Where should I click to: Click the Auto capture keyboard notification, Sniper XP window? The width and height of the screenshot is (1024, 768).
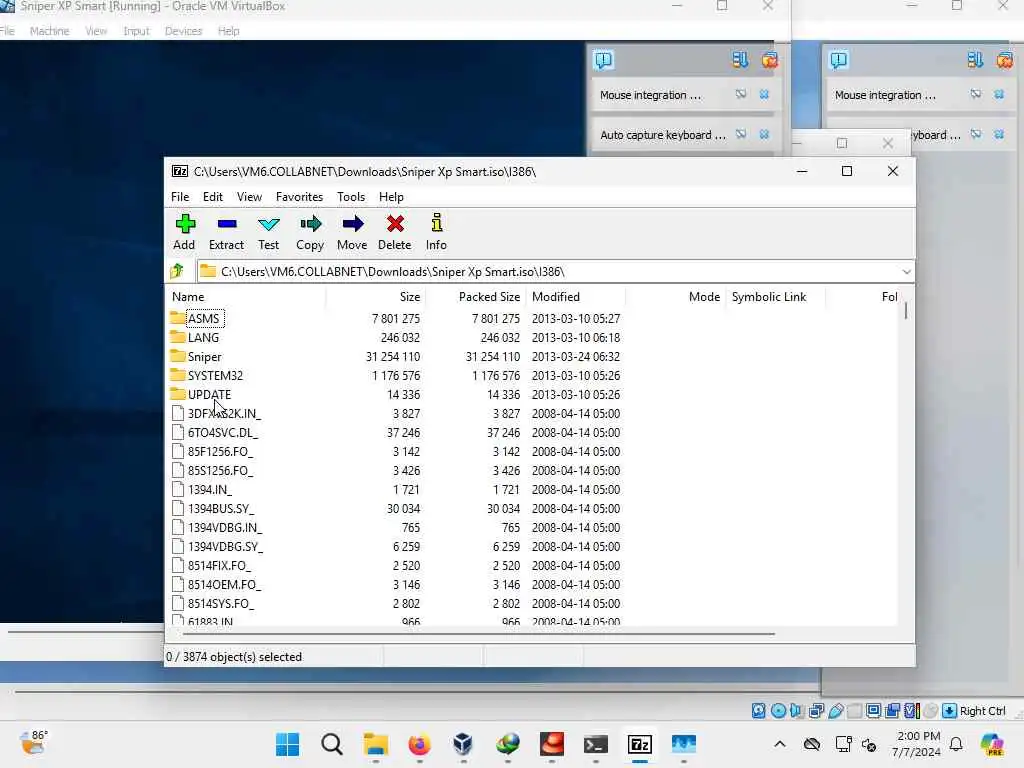click(x=663, y=135)
